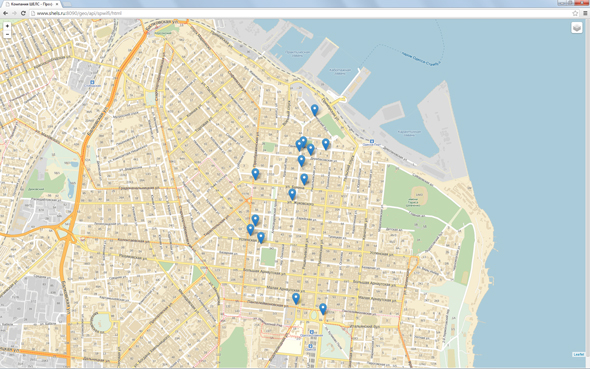Select the Компания ШЕЛС browser tab
590x369 pixels.
[x=31, y=4]
